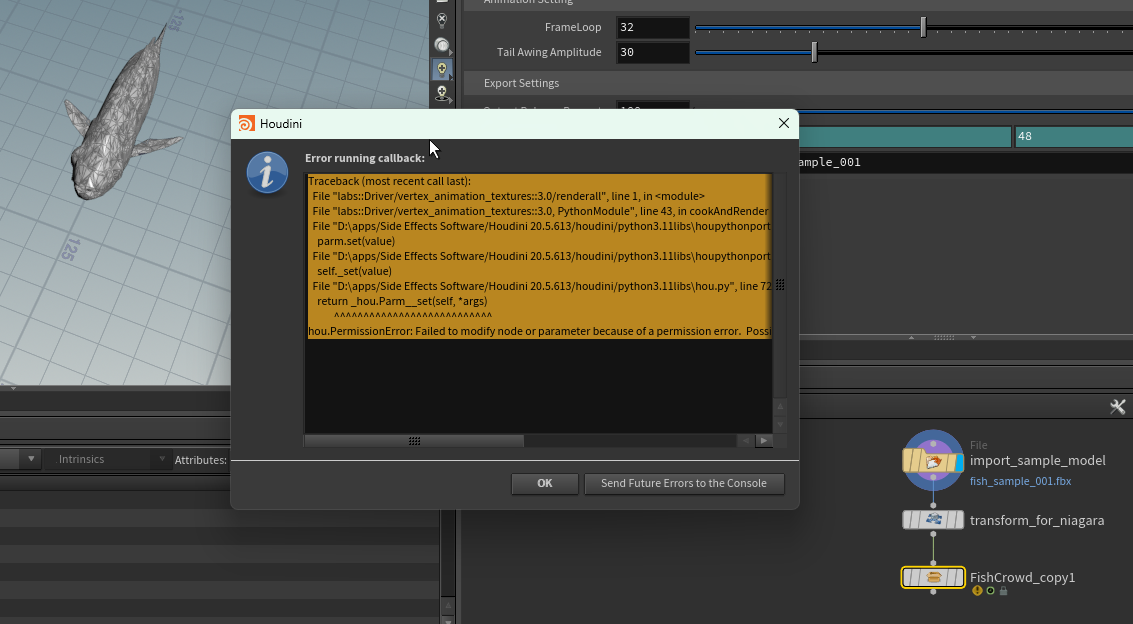Click the hou.PermissionError line in traceback
This screenshot has width=1133, height=624.
click(540, 332)
